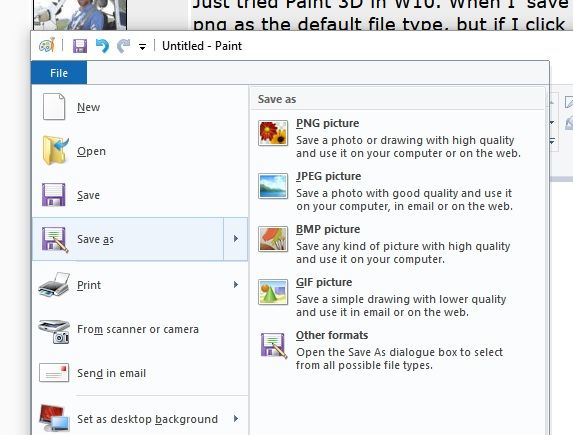Click the JPEG picture landscape icon
Image resolution: width=573 pixels, height=435 pixels.
273,186
